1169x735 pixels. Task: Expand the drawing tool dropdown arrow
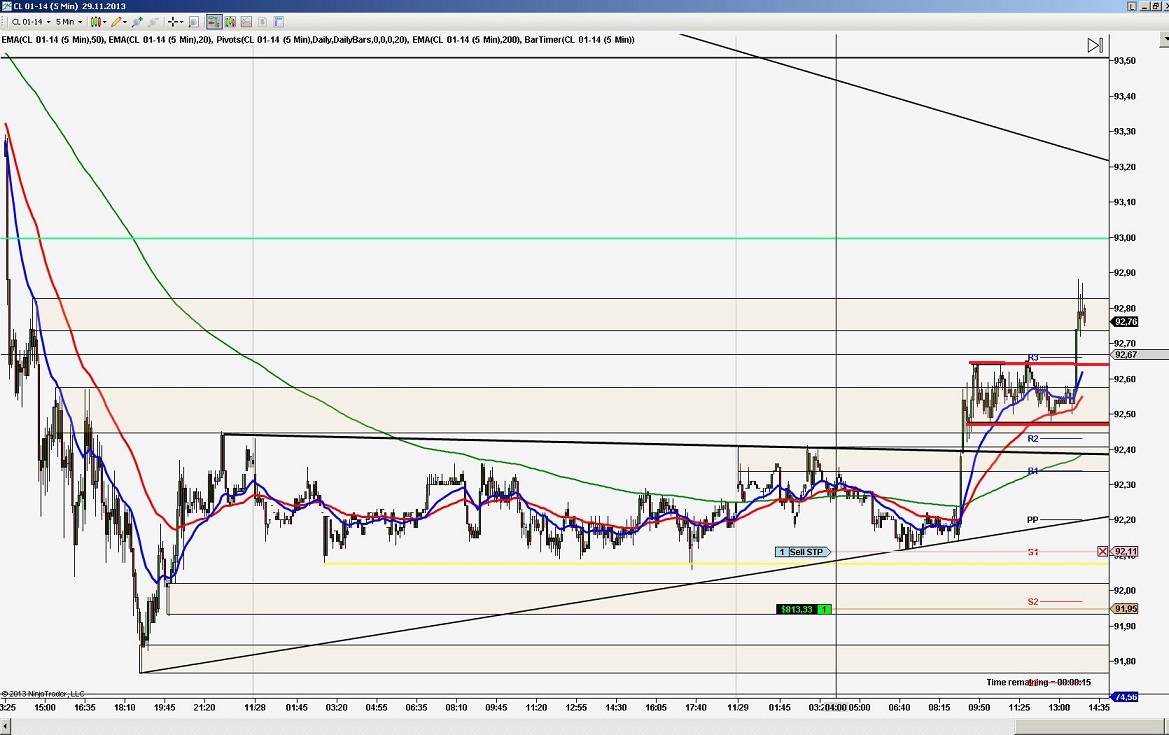coord(125,21)
